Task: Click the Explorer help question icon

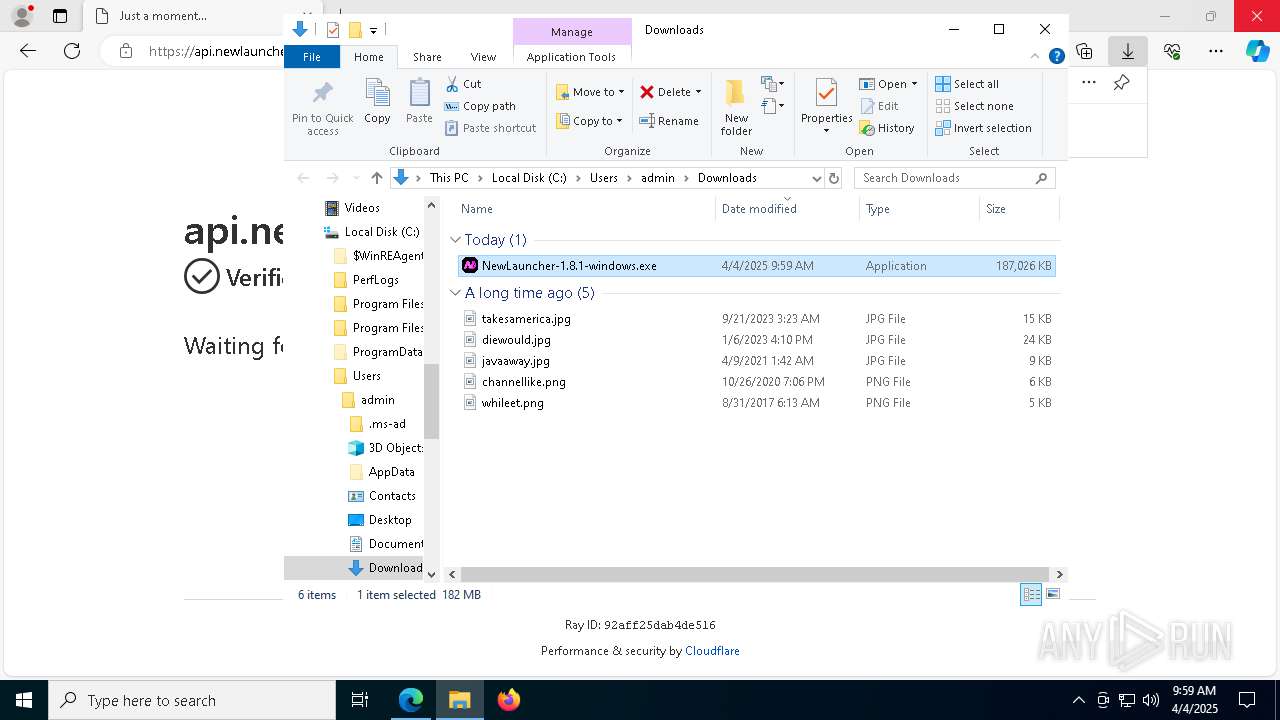Action: tap(1056, 57)
